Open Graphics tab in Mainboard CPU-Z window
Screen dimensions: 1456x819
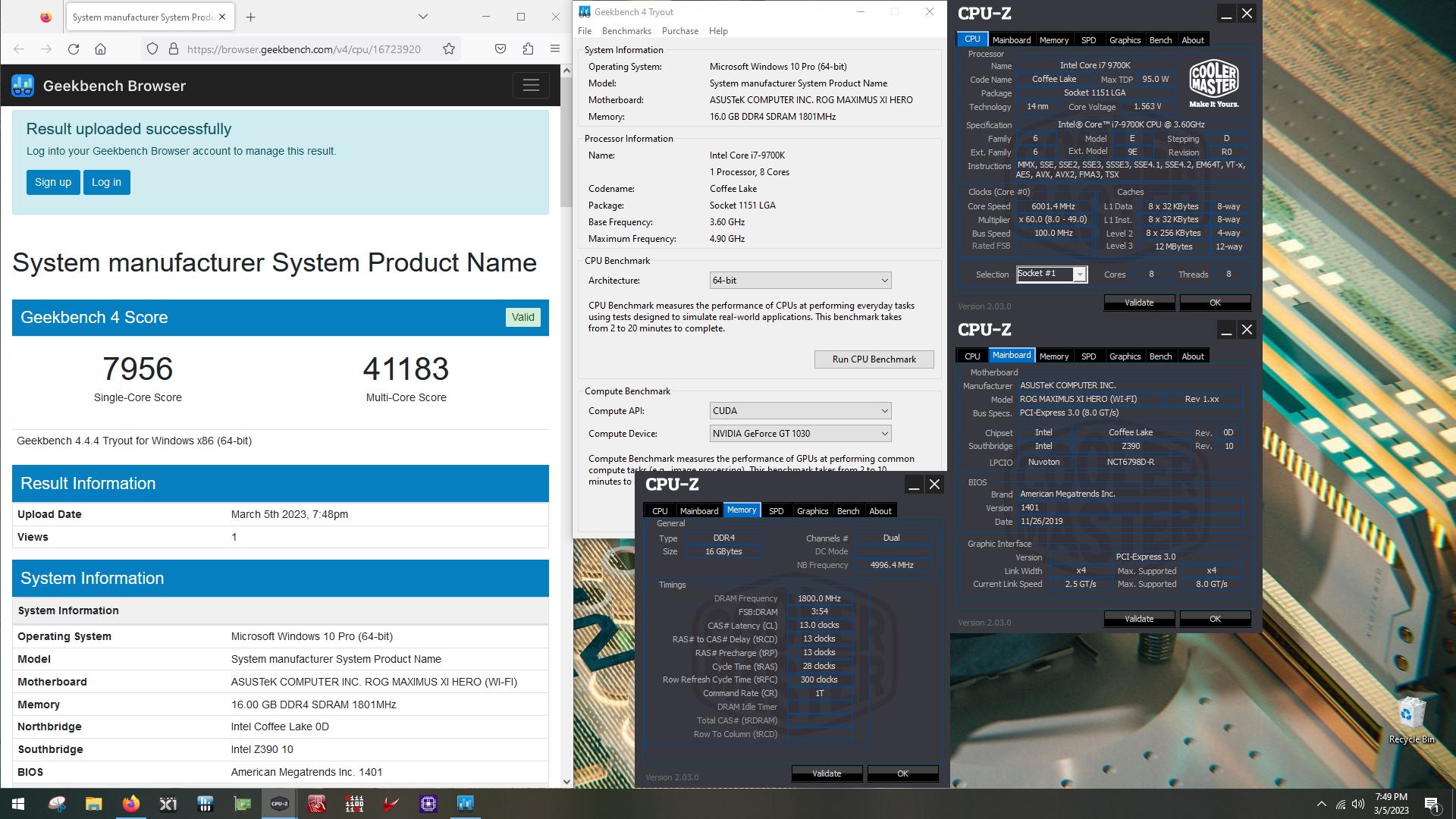pos(1125,356)
